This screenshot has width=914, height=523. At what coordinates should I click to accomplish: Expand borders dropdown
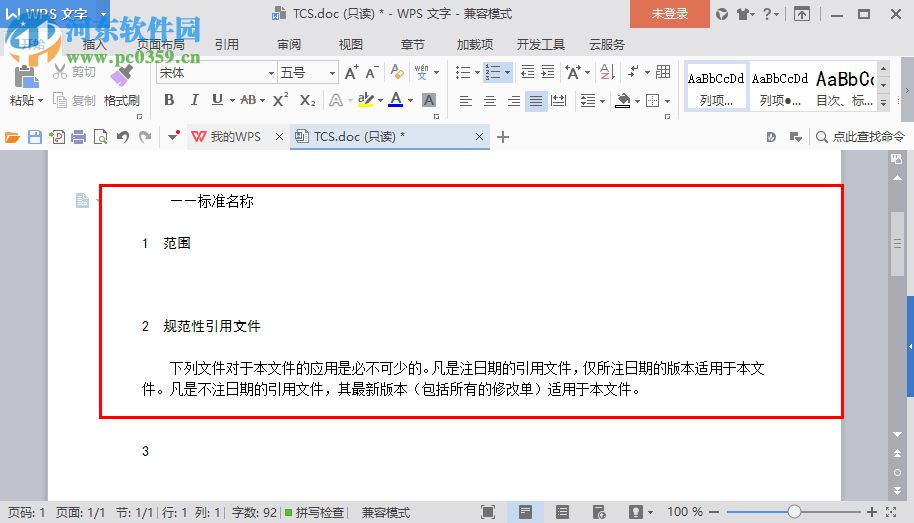667,101
